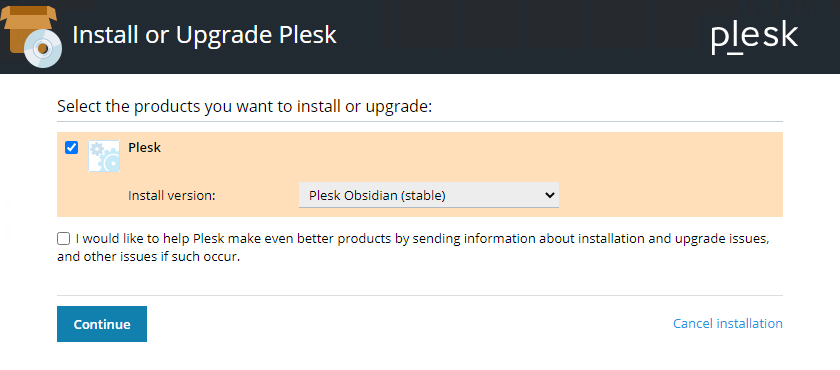Select the 'Plesk Obsidian (stable)' combo box text
The image size is (840, 370).
point(377,196)
